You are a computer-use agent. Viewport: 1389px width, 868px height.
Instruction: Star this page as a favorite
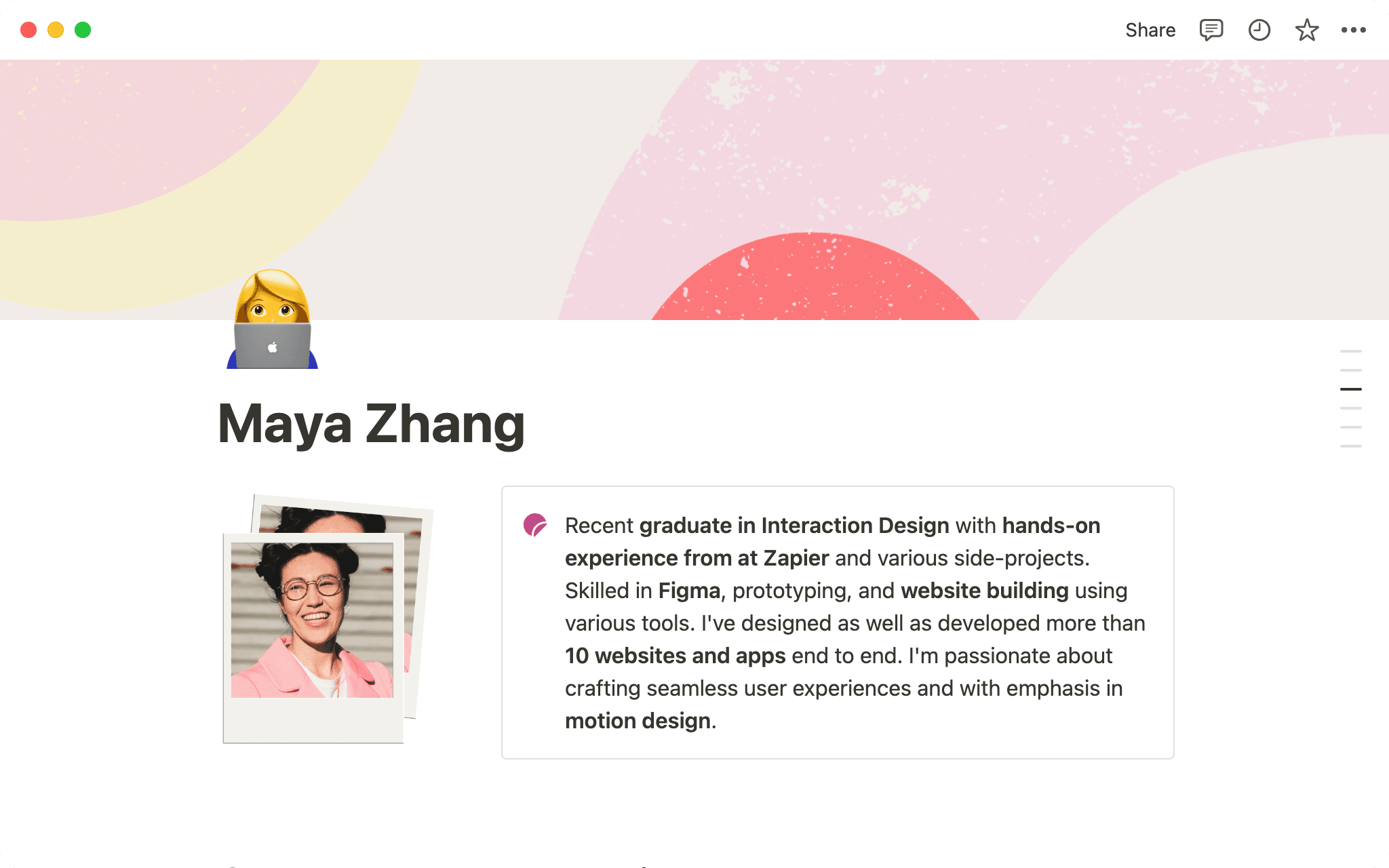1306,29
